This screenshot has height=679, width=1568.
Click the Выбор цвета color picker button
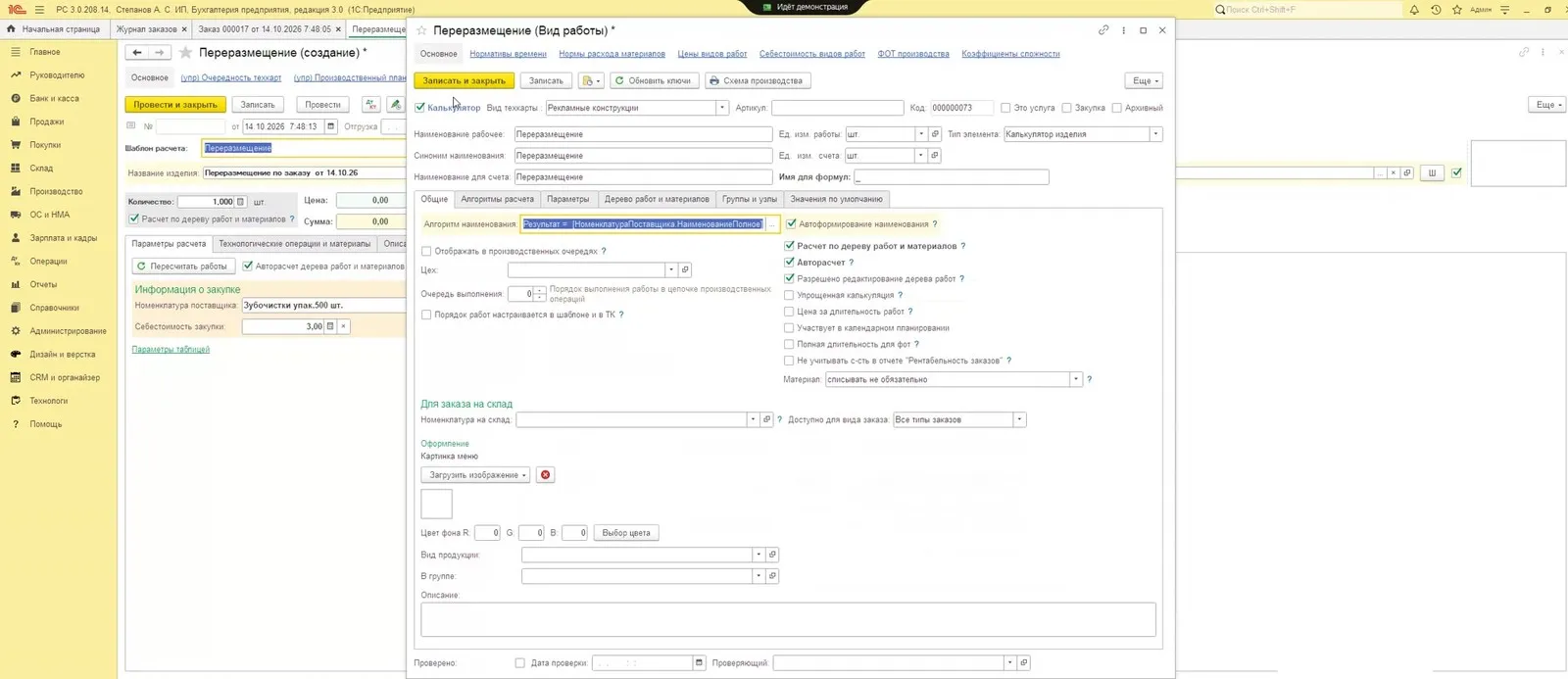[x=626, y=533]
